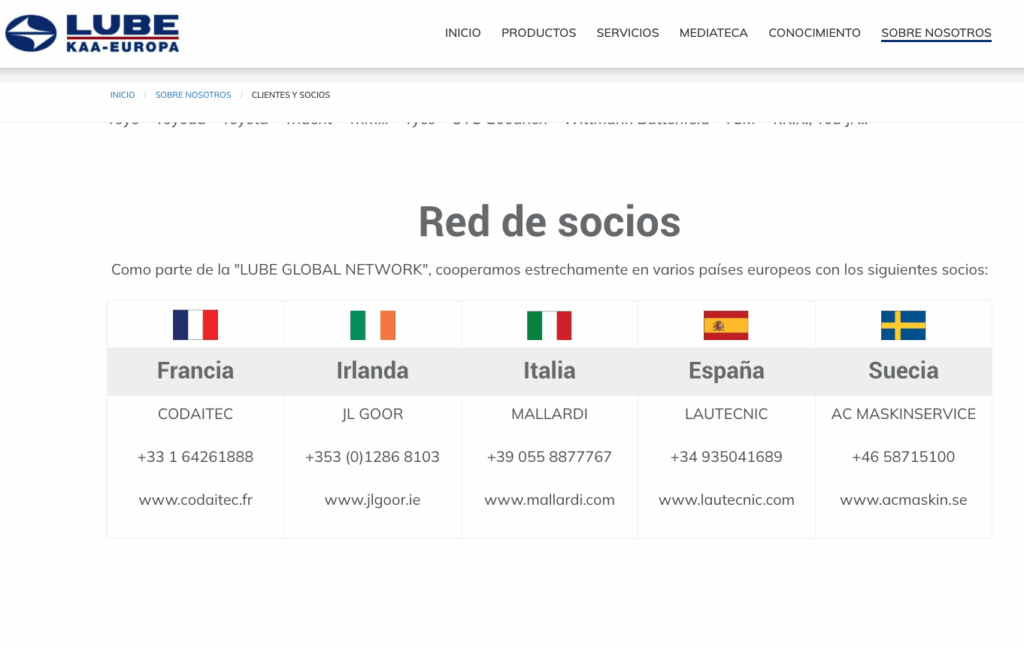This screenshot has width=1024, height=650.
Task: Follow the www.mallardi.com link
Action: tap(549, 500)
